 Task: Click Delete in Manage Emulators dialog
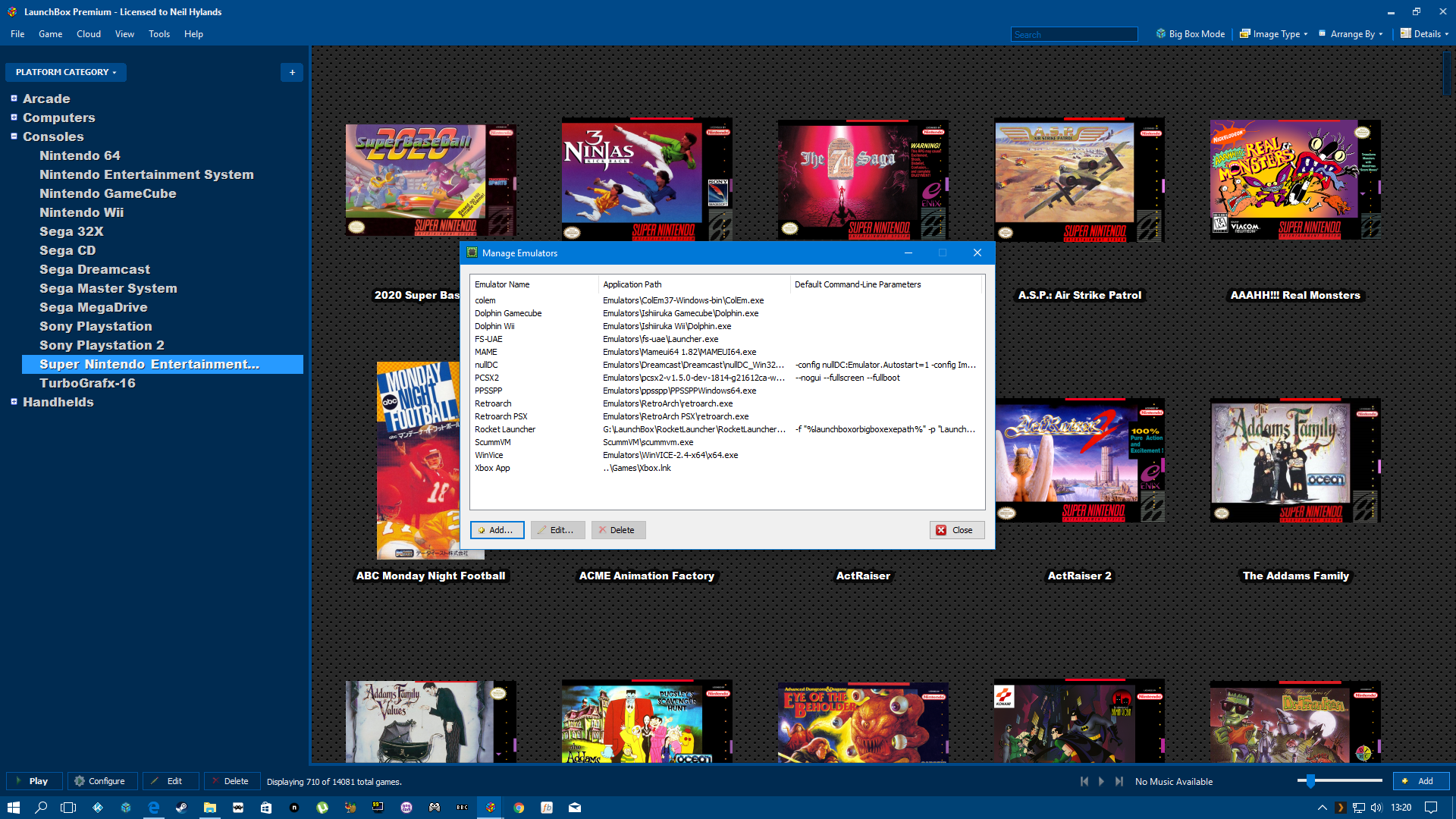(x=618, y=530)
